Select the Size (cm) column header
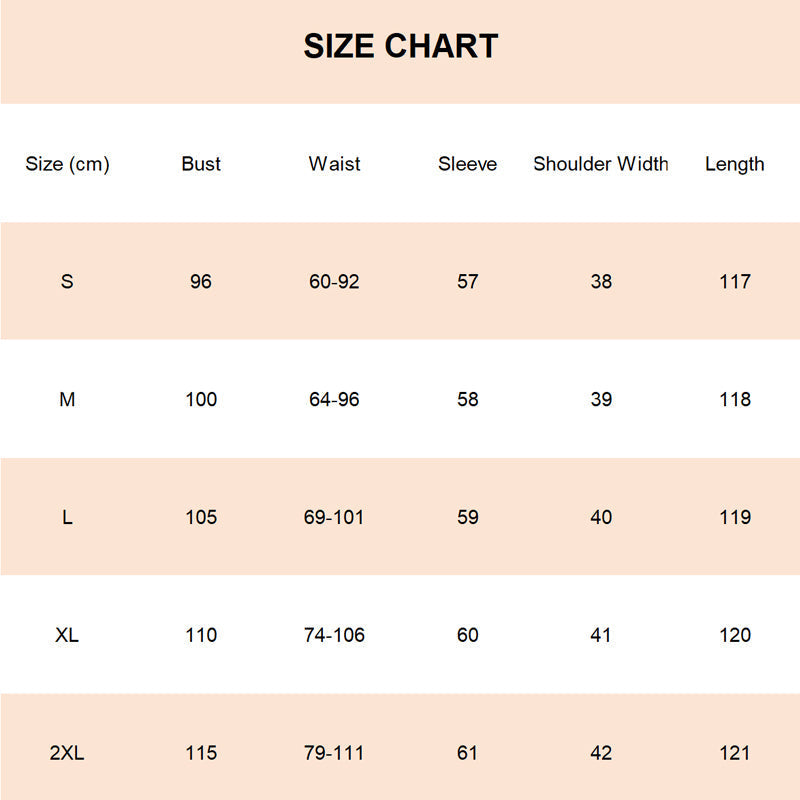Viewport: 800px width, 800px height. [67, 164]
